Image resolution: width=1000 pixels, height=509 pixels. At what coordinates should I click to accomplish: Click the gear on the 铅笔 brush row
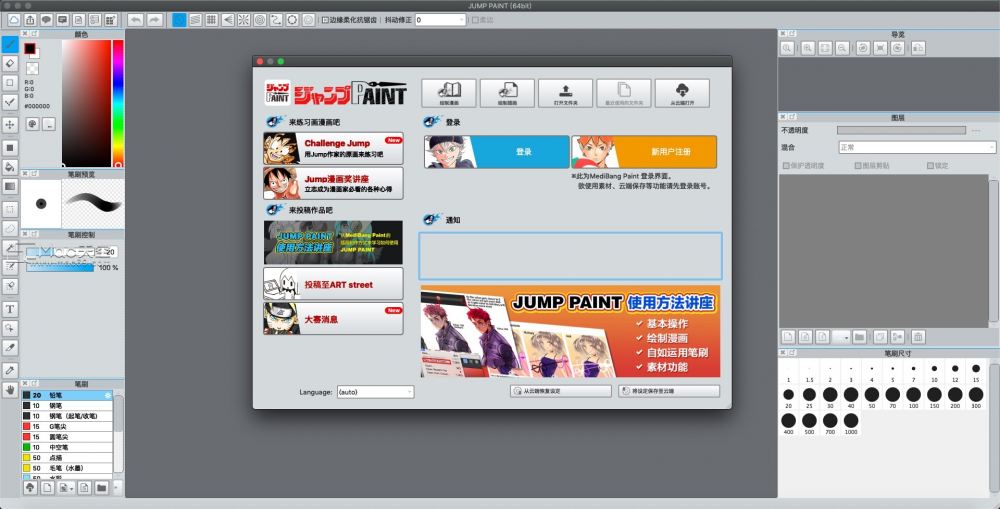(x=108, y=395)
